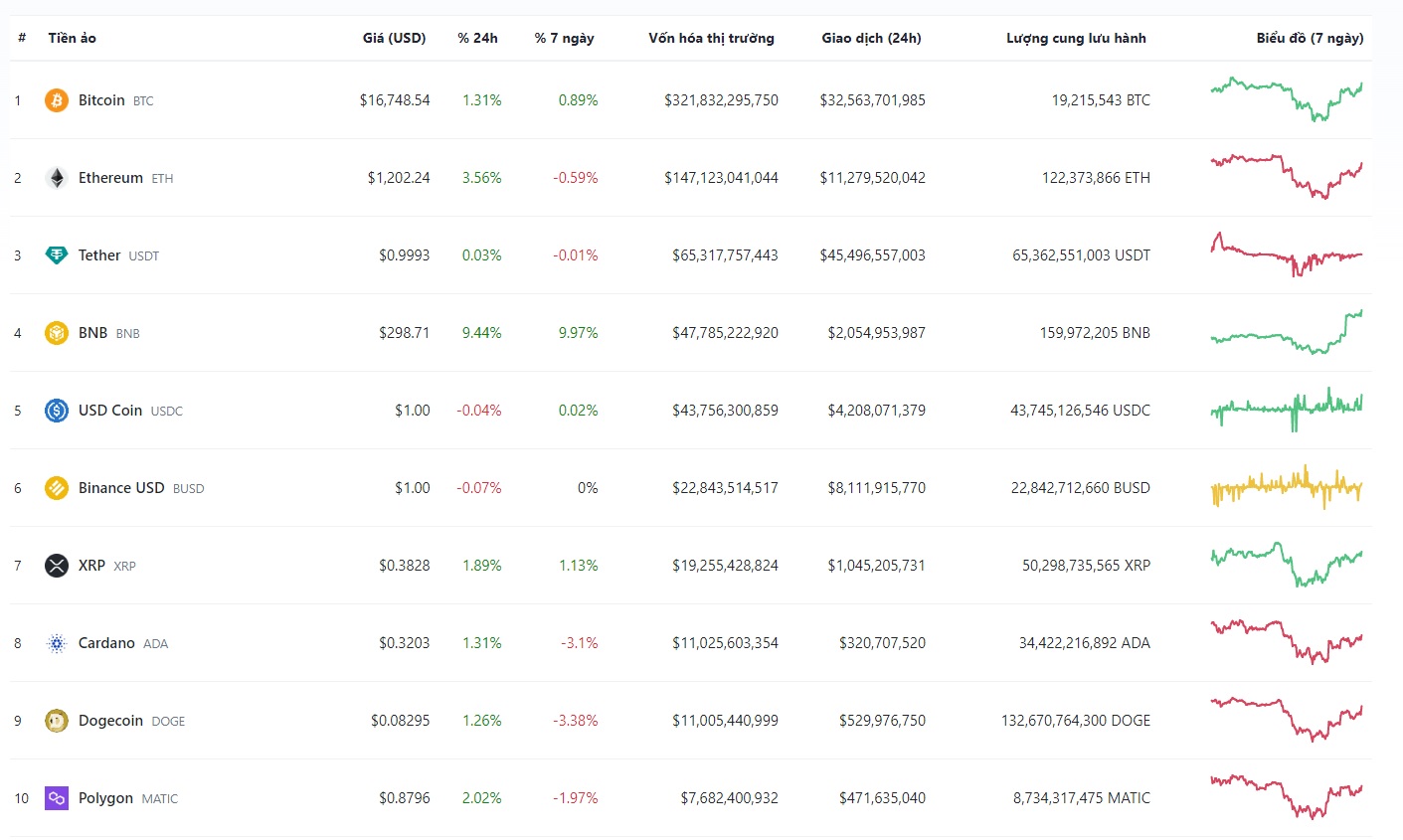The height and width of the screenshot is (840, 1403).
Task: Sort by the % 7 ngày column header
Action: [564, 38]
